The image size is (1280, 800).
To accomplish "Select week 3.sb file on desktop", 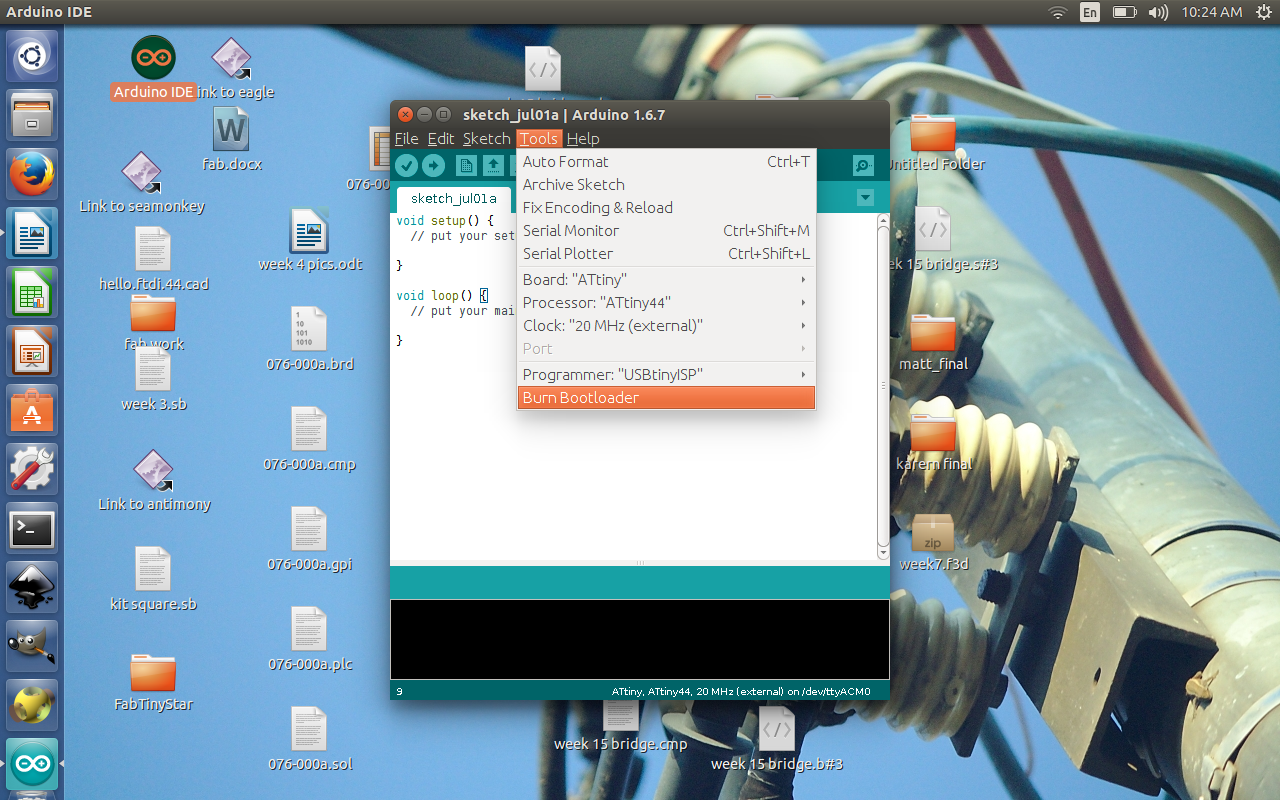I will click(x=153, y=380).
